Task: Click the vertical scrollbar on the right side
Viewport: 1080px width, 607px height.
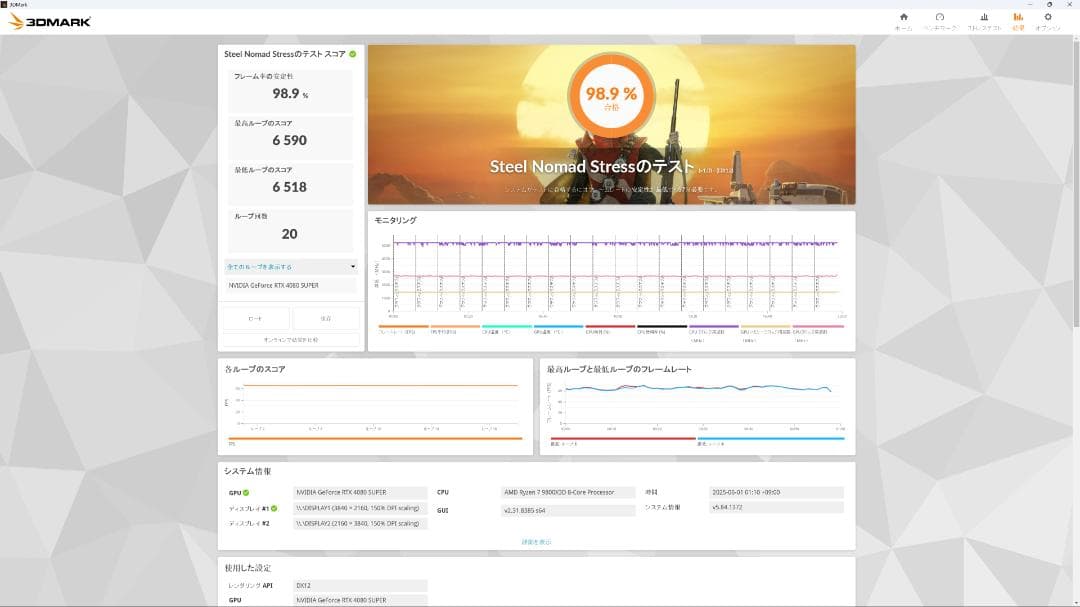Action: pos(1075,200)
